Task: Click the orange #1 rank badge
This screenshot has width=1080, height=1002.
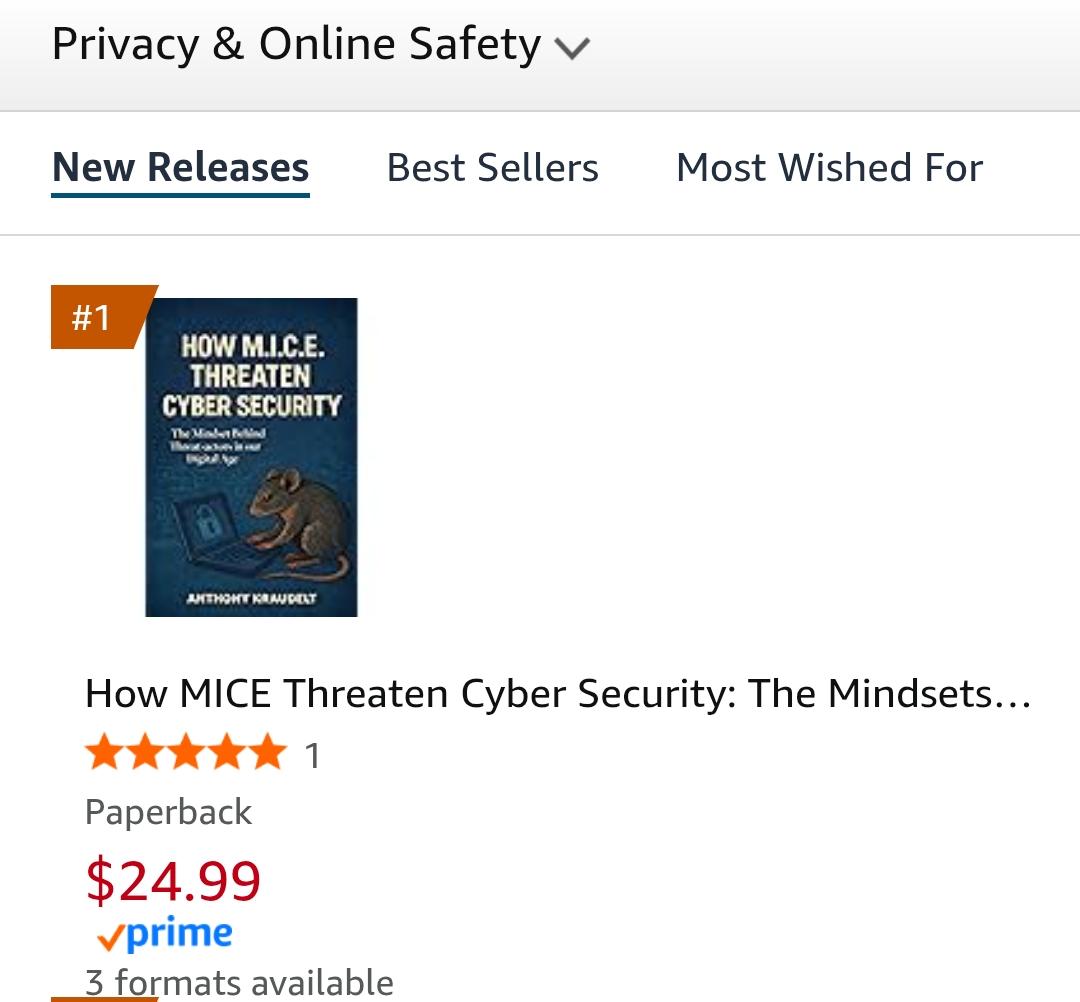Action: point(93,317)
